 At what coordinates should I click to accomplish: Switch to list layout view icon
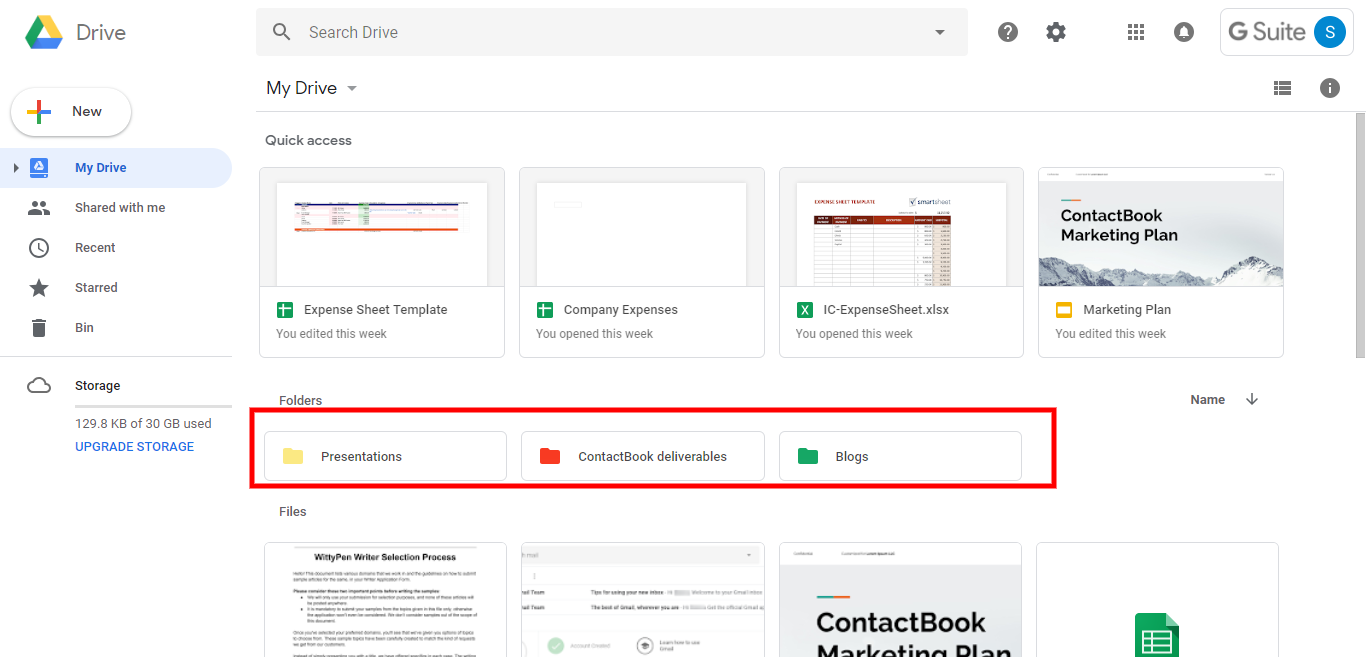click(1282, 88)
